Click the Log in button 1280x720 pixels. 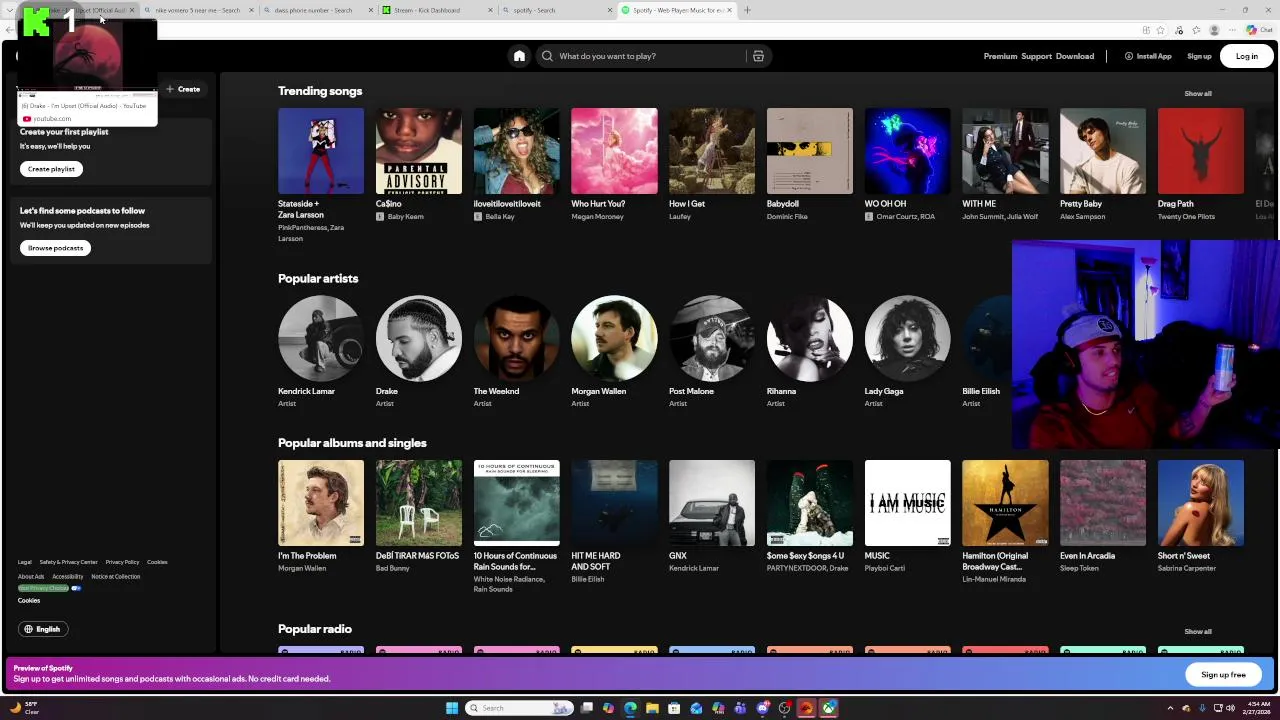[1246, 56]
